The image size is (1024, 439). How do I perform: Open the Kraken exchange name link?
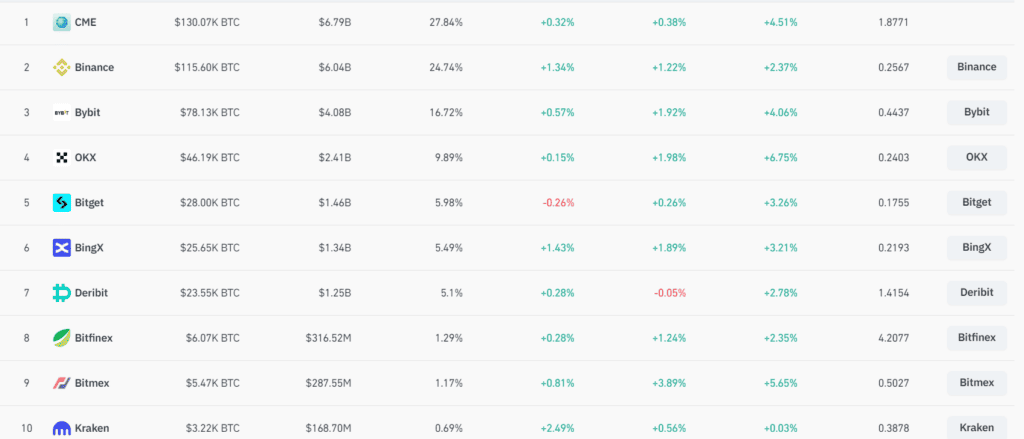(91, 428)
